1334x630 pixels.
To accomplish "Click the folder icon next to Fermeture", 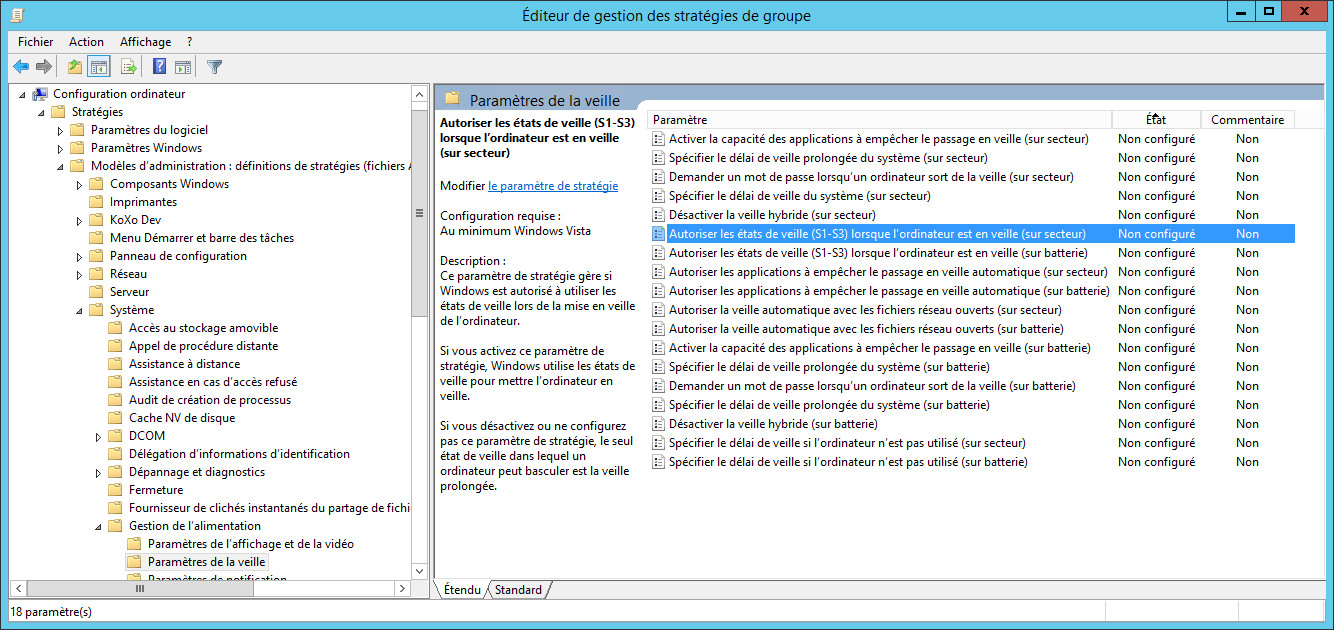I will [x=115, y=490].
